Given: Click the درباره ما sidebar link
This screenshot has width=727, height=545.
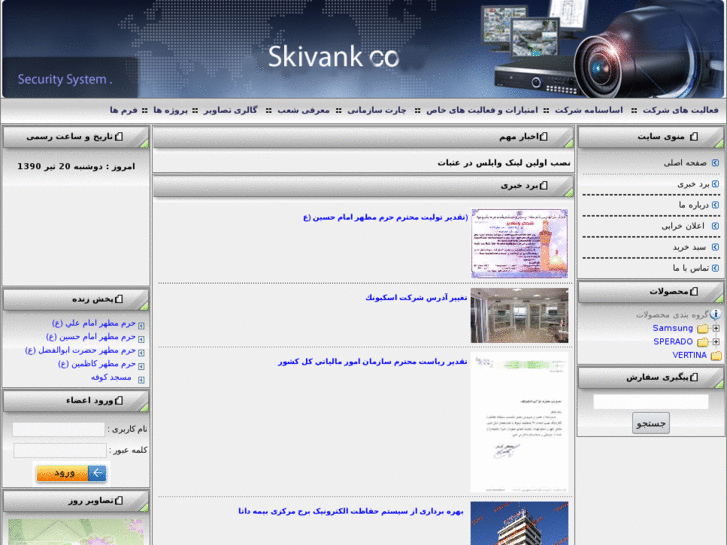Looking at the screenshot, I should [694, 205].
